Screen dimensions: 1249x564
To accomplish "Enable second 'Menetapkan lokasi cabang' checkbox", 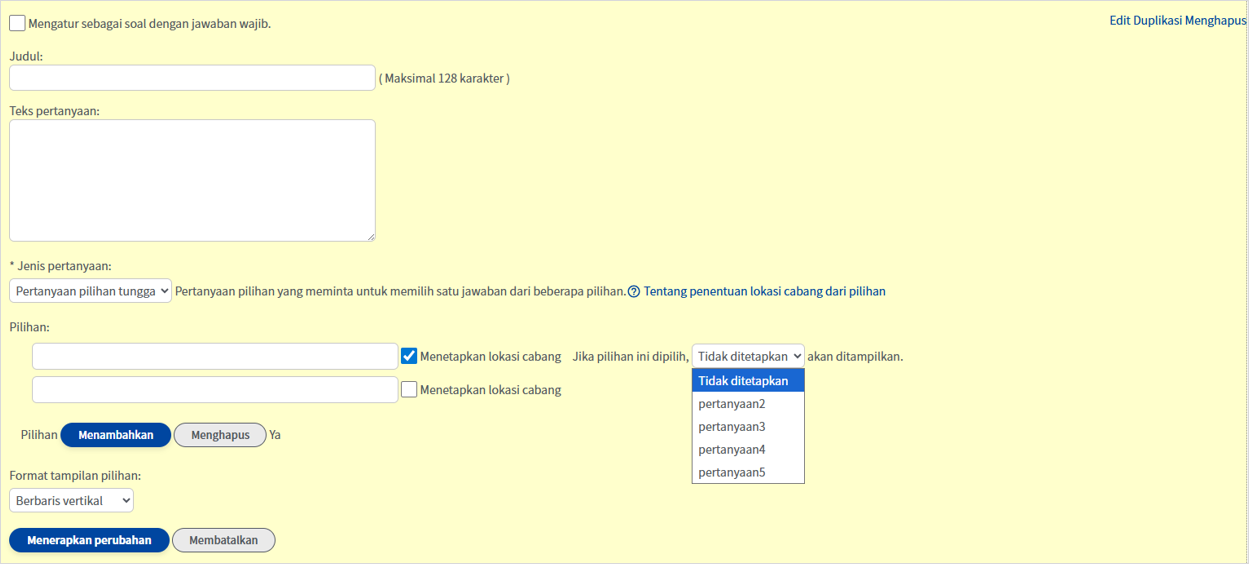I will 409,390.
